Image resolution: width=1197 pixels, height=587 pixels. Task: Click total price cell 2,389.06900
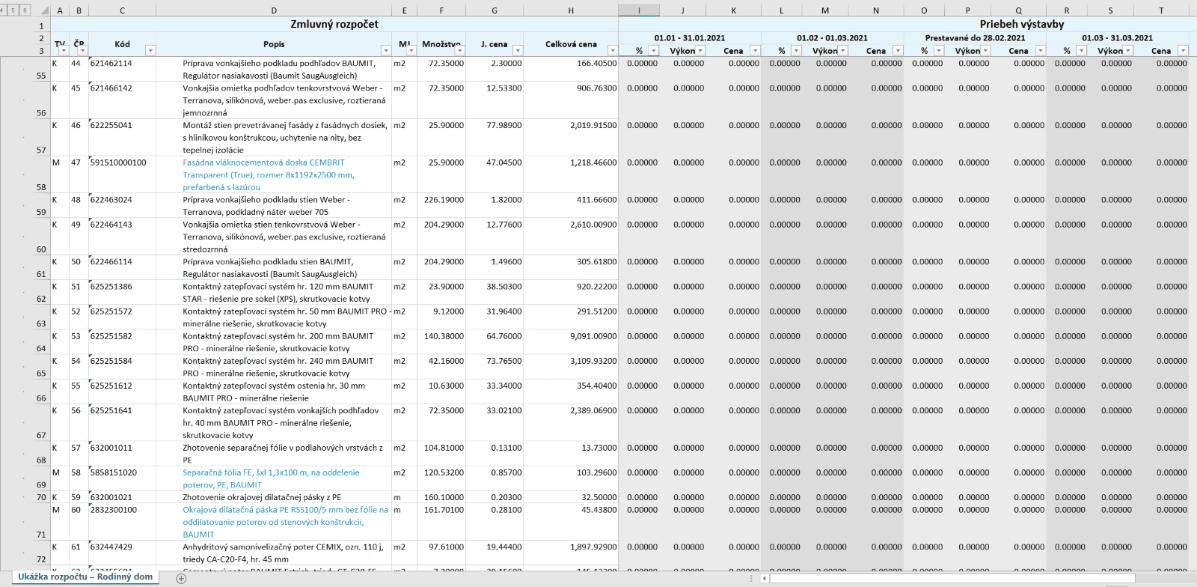(570, 422)
